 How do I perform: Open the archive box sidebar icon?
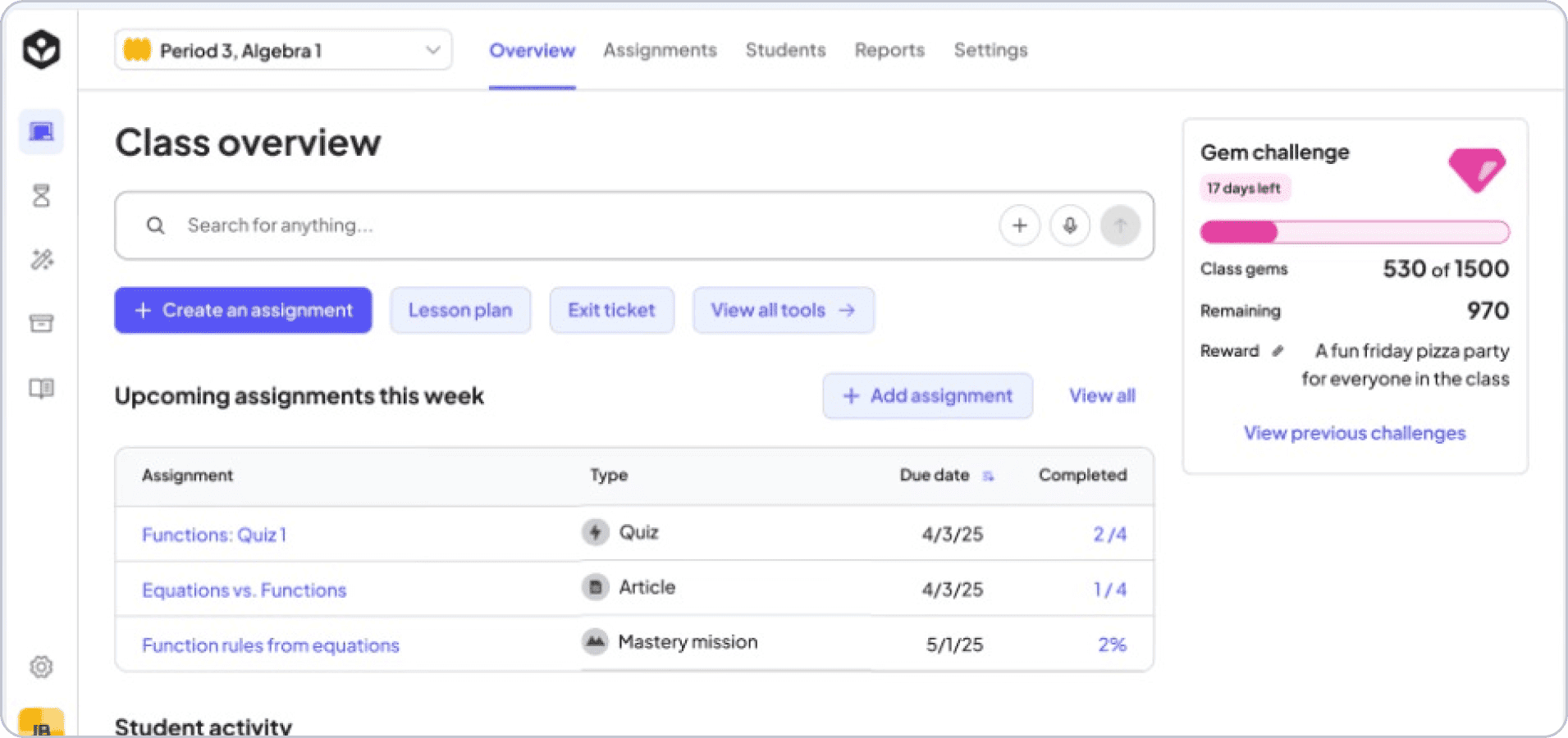pos(41,323)
